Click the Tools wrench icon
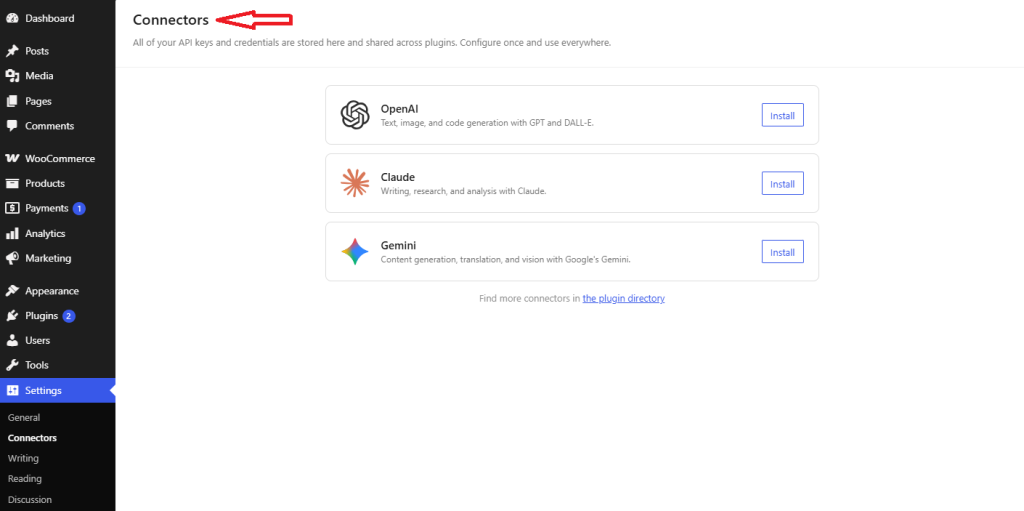The image size is (1024, 511). [12, 365]
